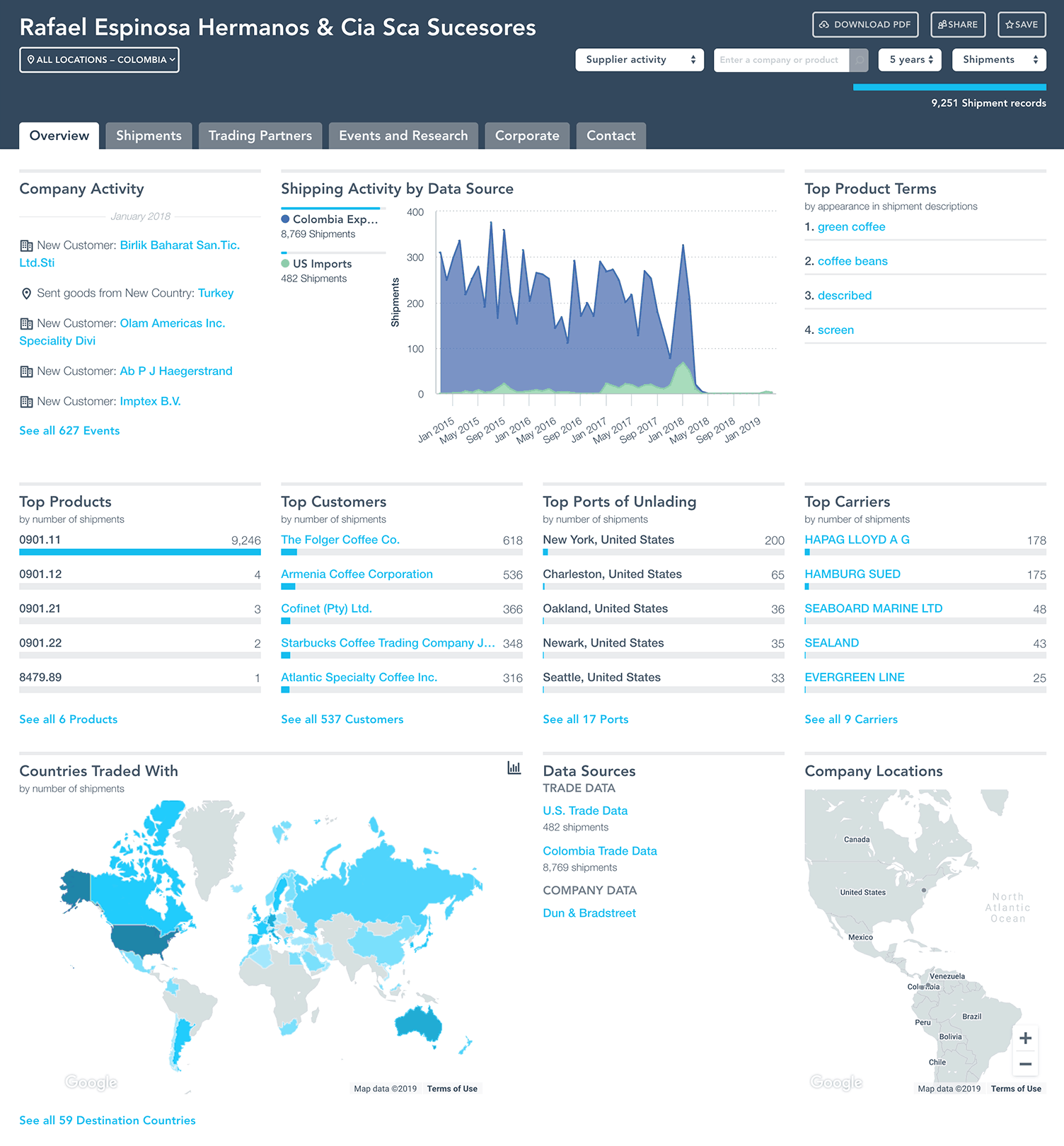This screenshot has height=1146, width=1064.
Task: Open the All Locations – Colombia dropdown
Action: [x=99, y=60]
